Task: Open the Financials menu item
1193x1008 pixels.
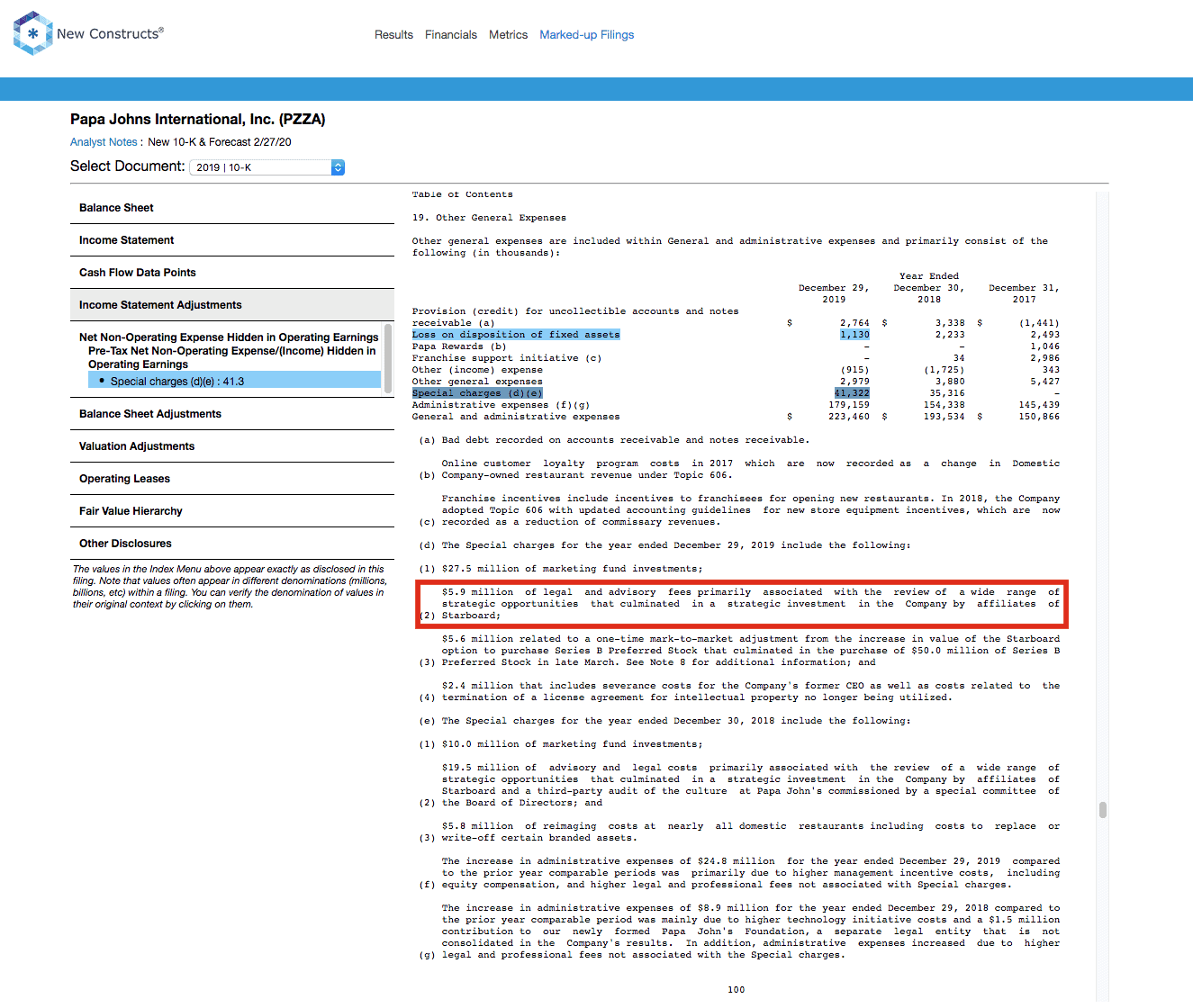Action: tap(451, 35)
